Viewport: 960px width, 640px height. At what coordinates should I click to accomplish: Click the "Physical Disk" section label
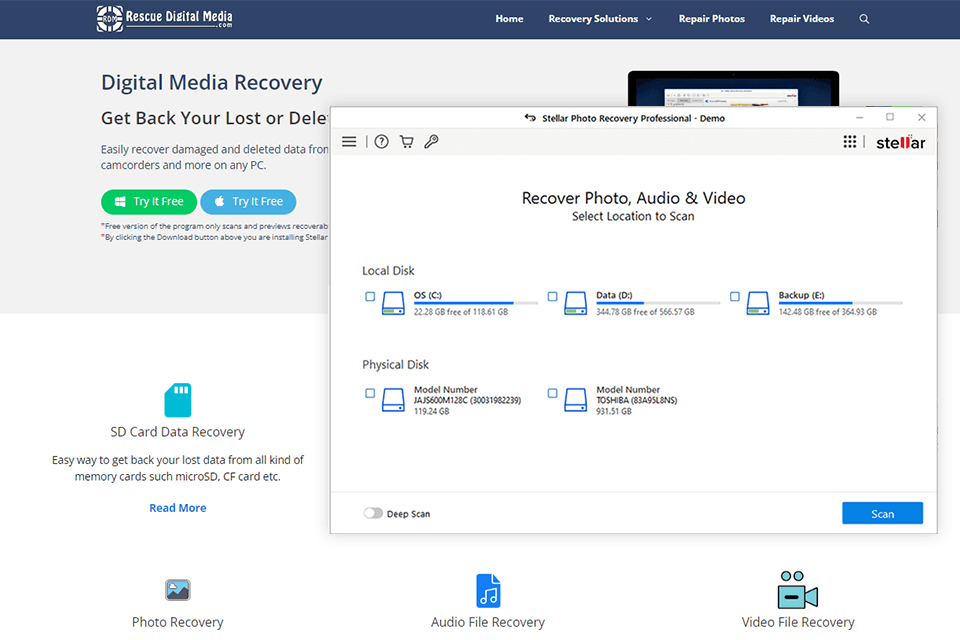(396, 364)
